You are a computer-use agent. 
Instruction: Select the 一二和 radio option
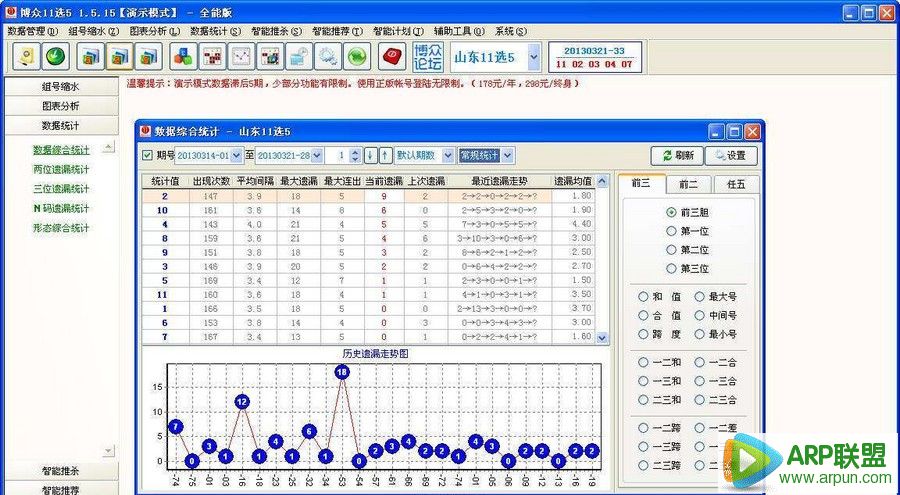tap(643, 362)
